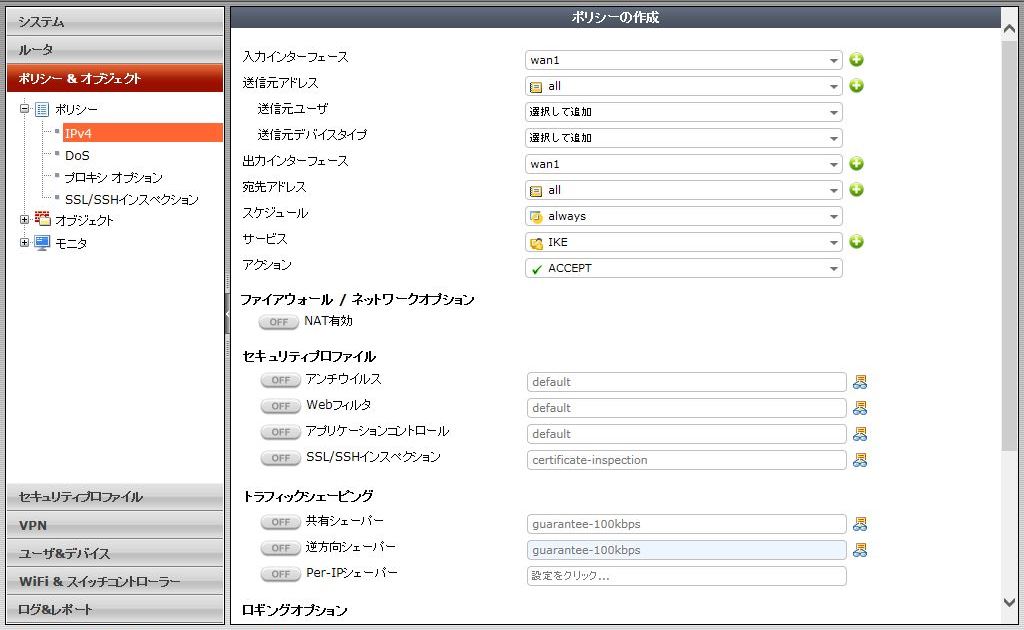
Task: Open the アクション dropdown showing ACCEPT
Action: coord(683,268)
